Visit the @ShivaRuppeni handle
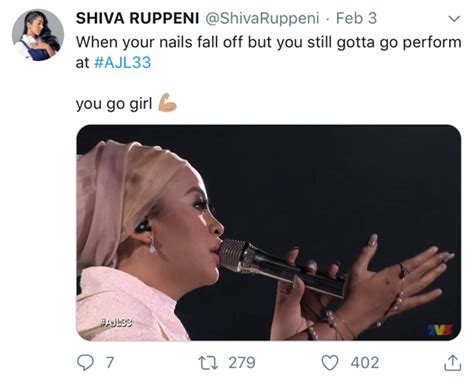474x384 pixels. (262, 18)
